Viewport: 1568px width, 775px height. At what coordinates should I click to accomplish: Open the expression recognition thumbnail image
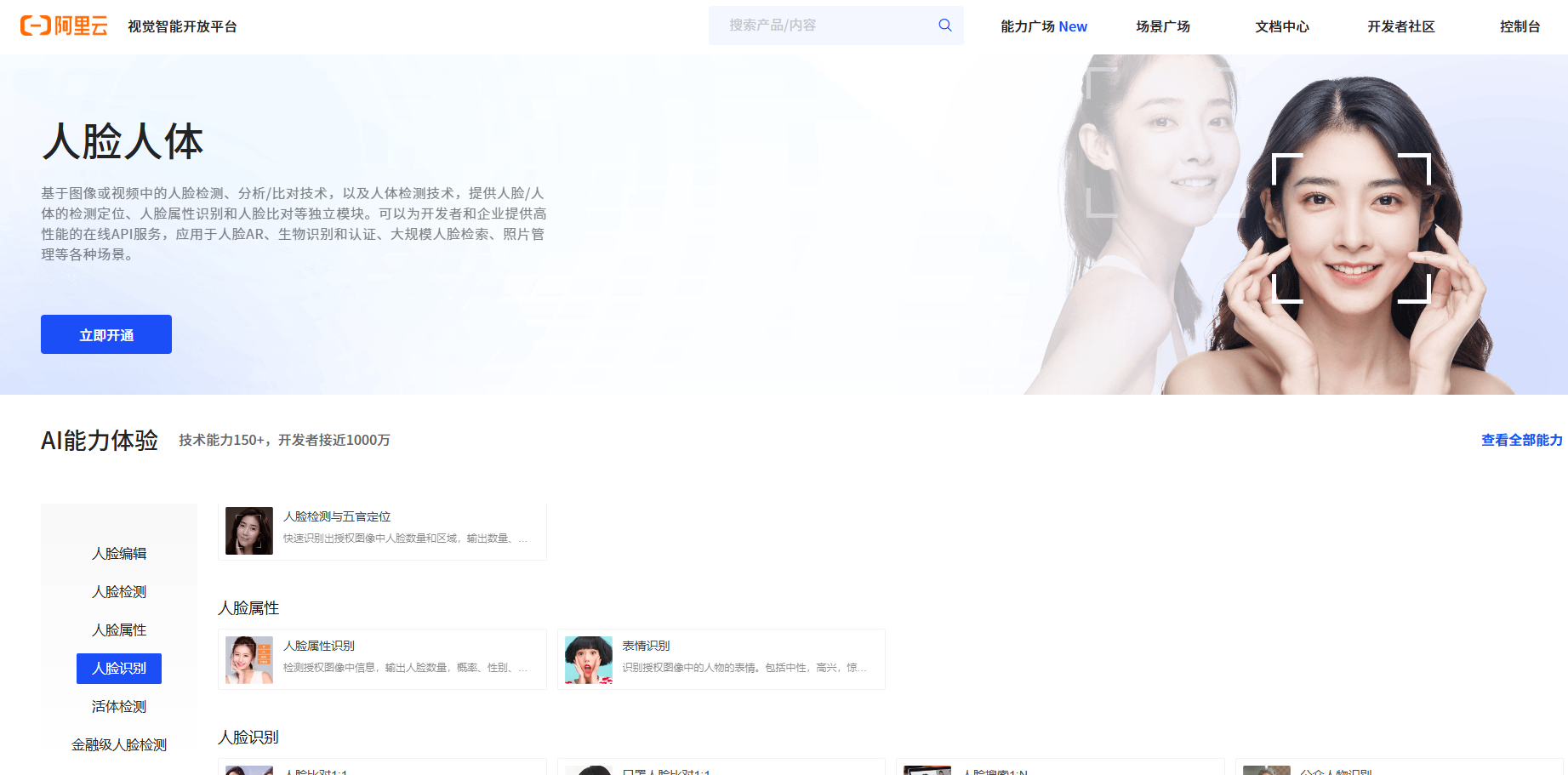click(589, 660)
